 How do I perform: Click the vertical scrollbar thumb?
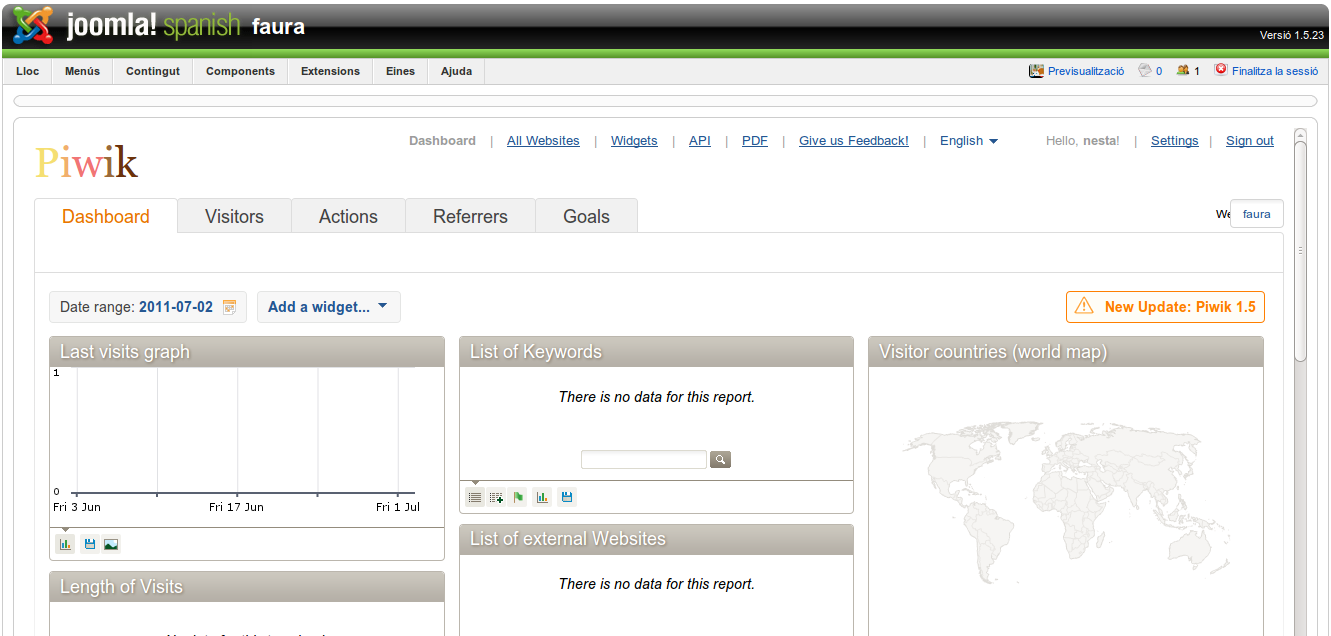[1299, 251]
